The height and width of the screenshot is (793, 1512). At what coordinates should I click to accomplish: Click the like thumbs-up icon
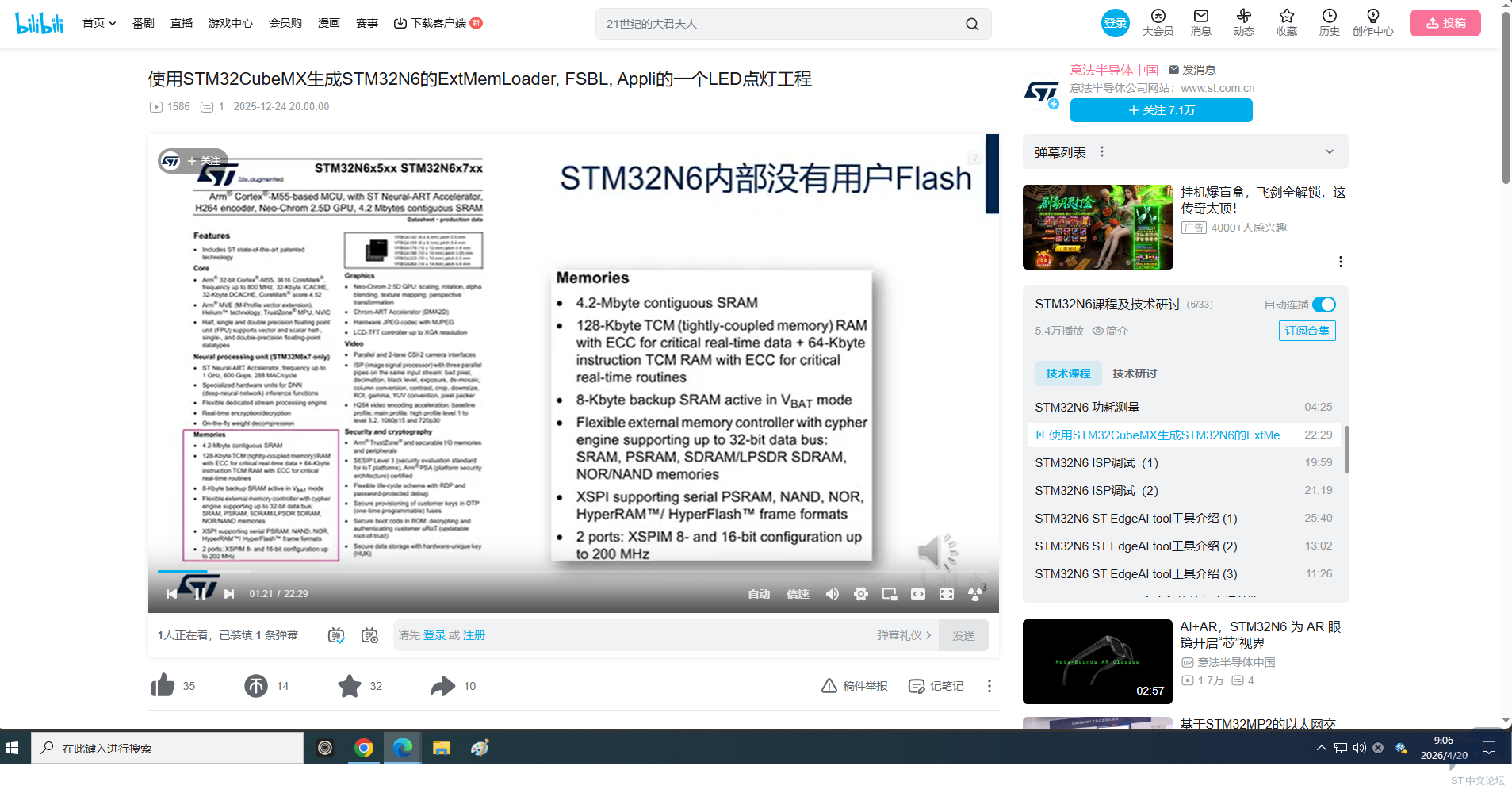pos(163,686)
